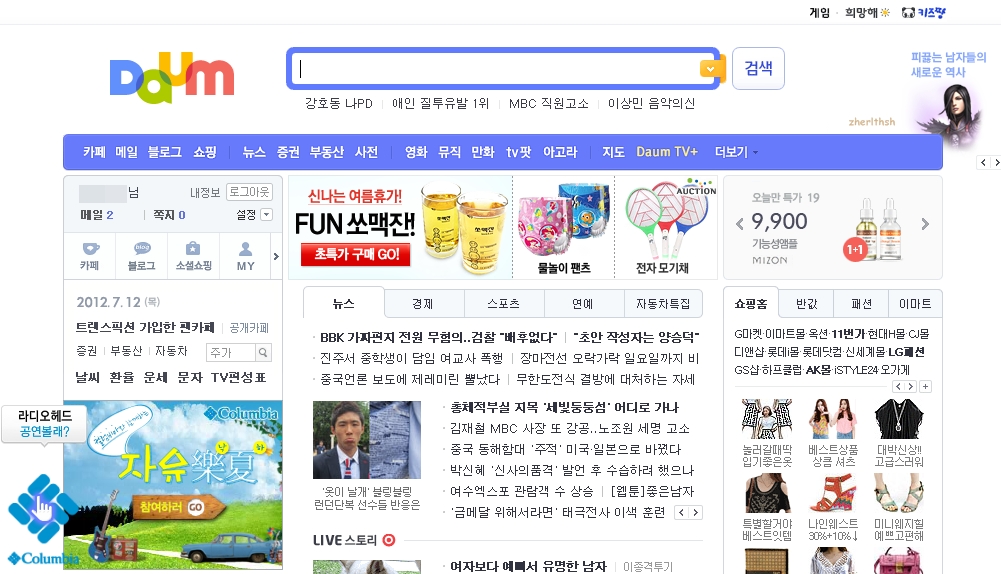Screen dimensions: 1001x574
Task: Select the 패션 shopping tab
Action: (x=861, y=304)
